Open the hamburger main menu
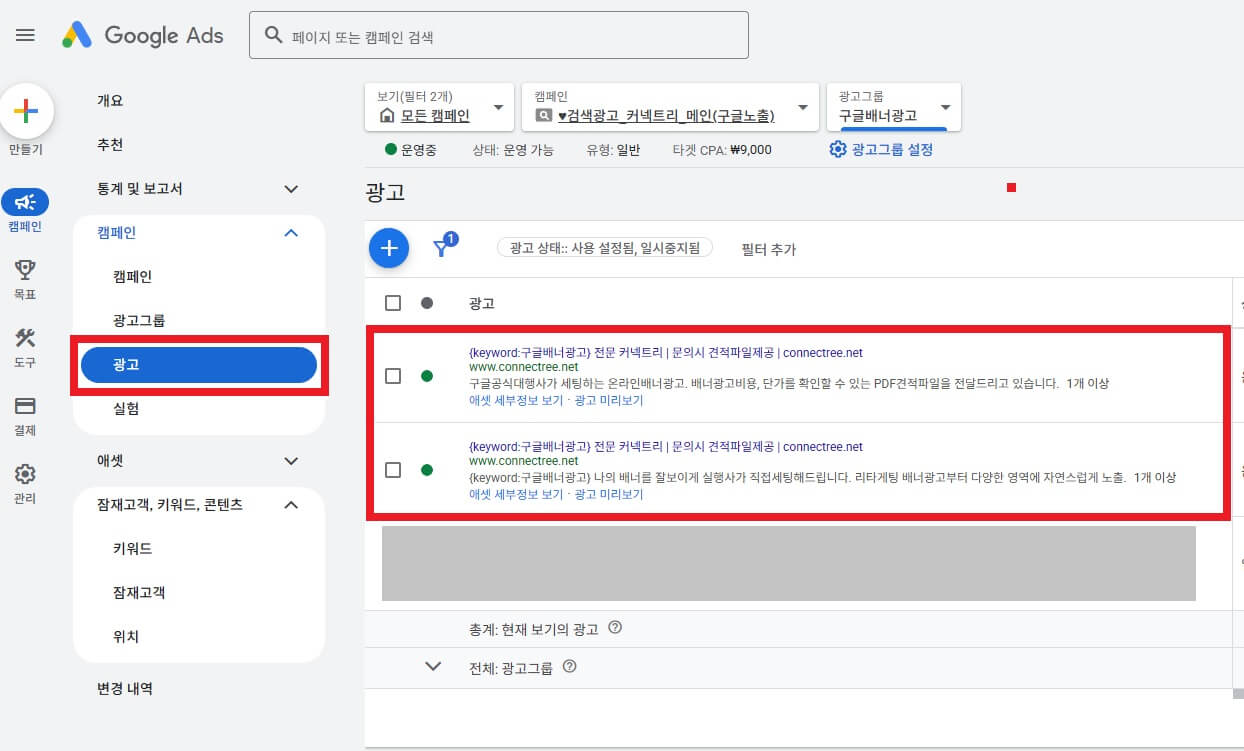This screenshot has width=1244, height=751. 26,35
